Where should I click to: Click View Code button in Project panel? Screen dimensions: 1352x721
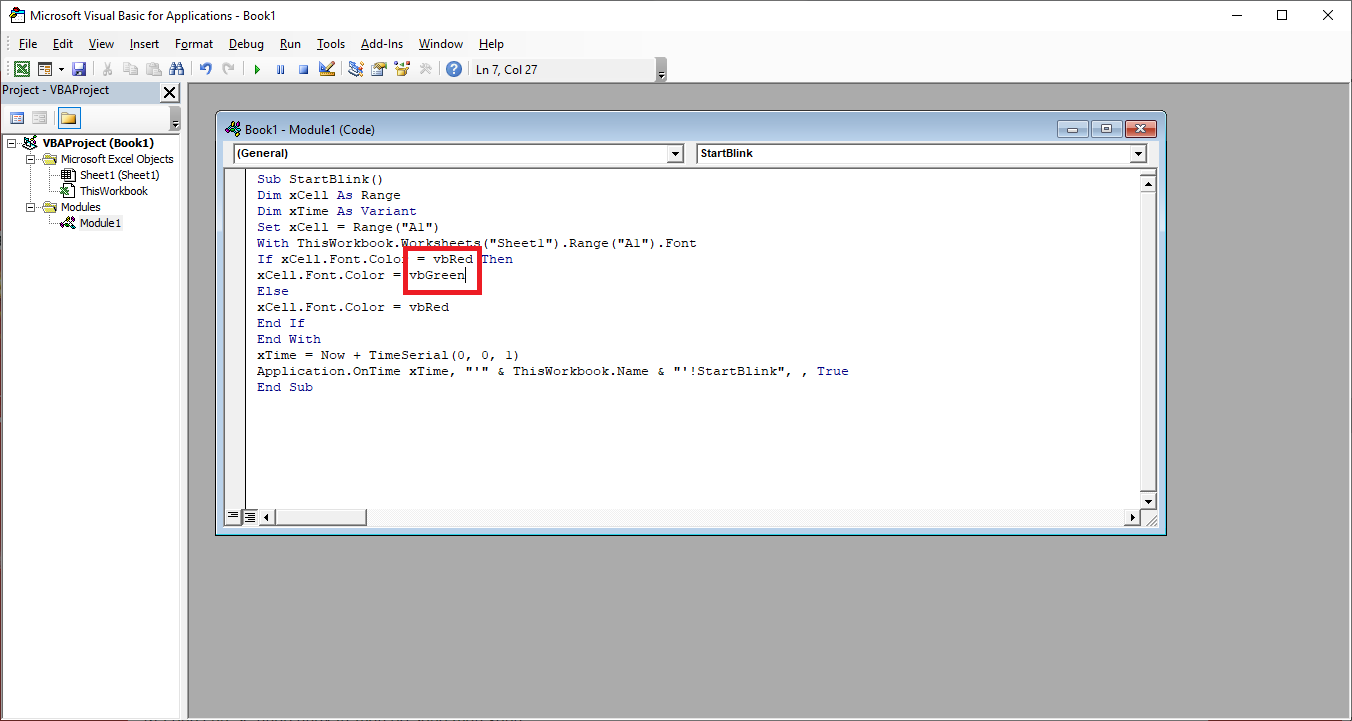coord(17,118)
